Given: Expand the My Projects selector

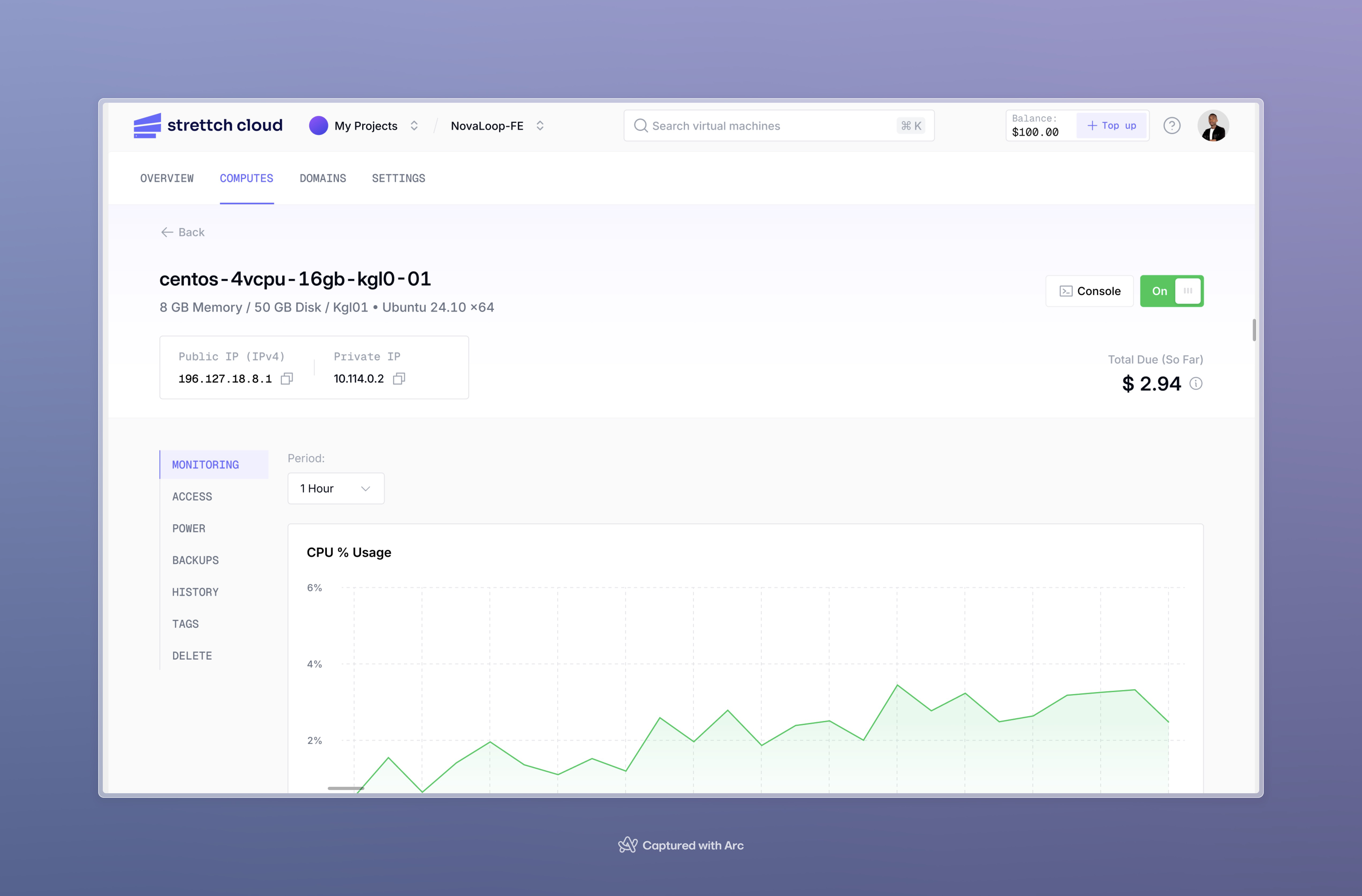Looking at the screenshot, I should [x=414, y=125].
